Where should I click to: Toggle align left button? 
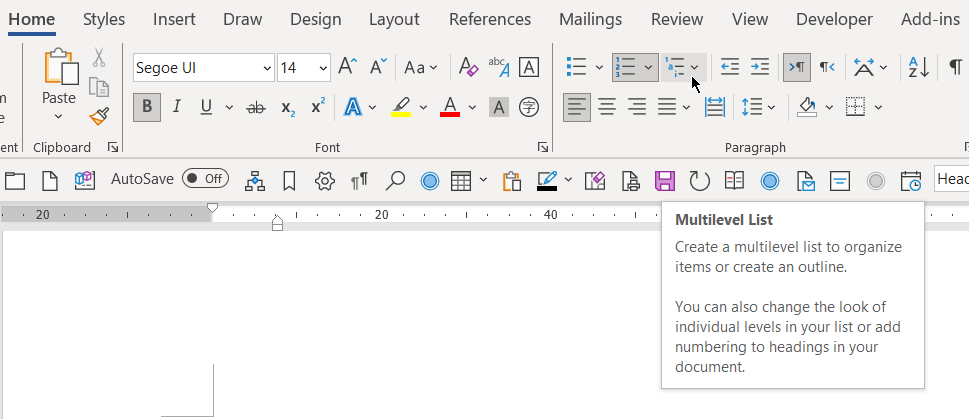577,108
